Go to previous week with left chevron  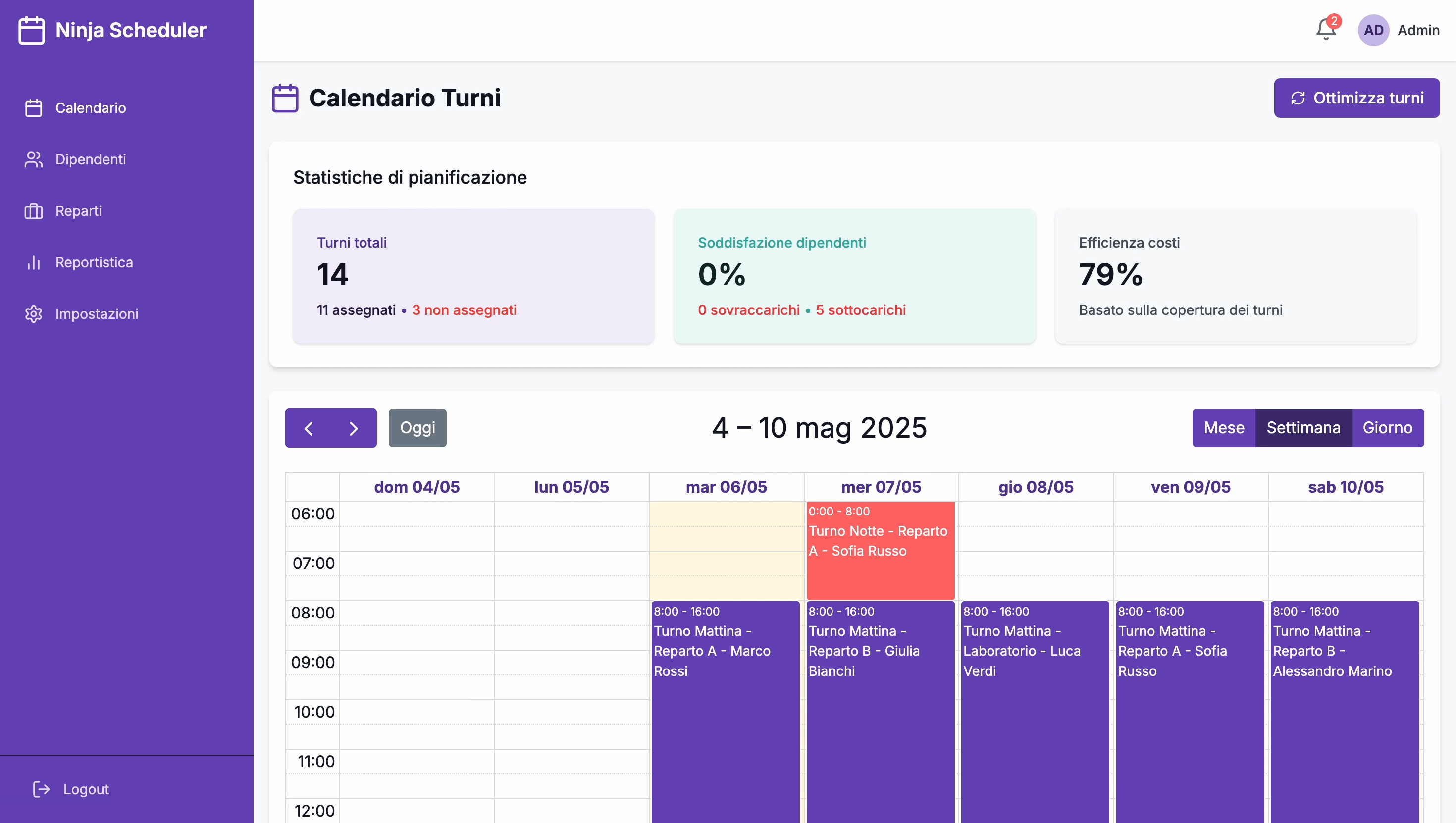(x=309, y=428)
